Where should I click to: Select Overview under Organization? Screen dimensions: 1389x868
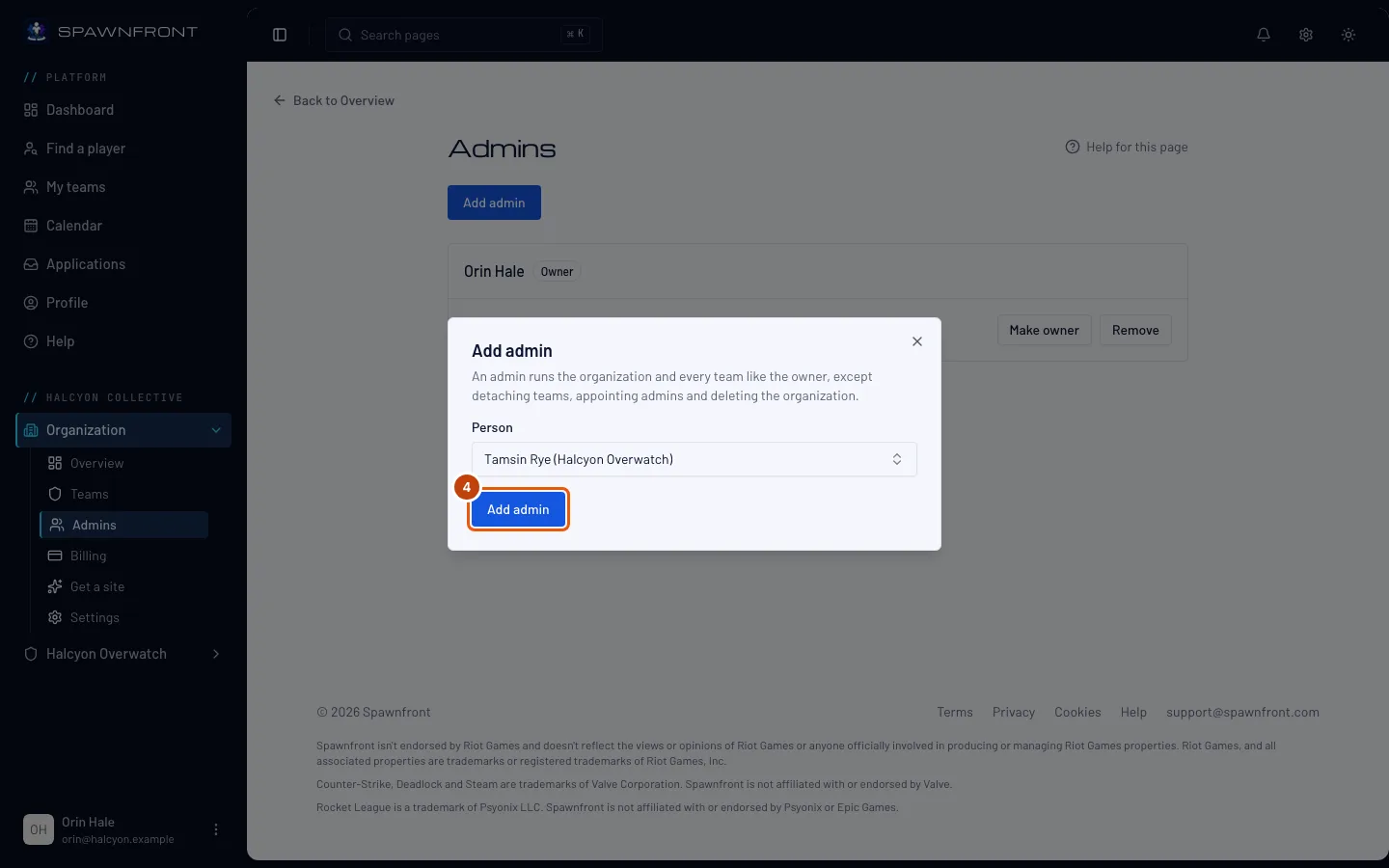point(123,463)
